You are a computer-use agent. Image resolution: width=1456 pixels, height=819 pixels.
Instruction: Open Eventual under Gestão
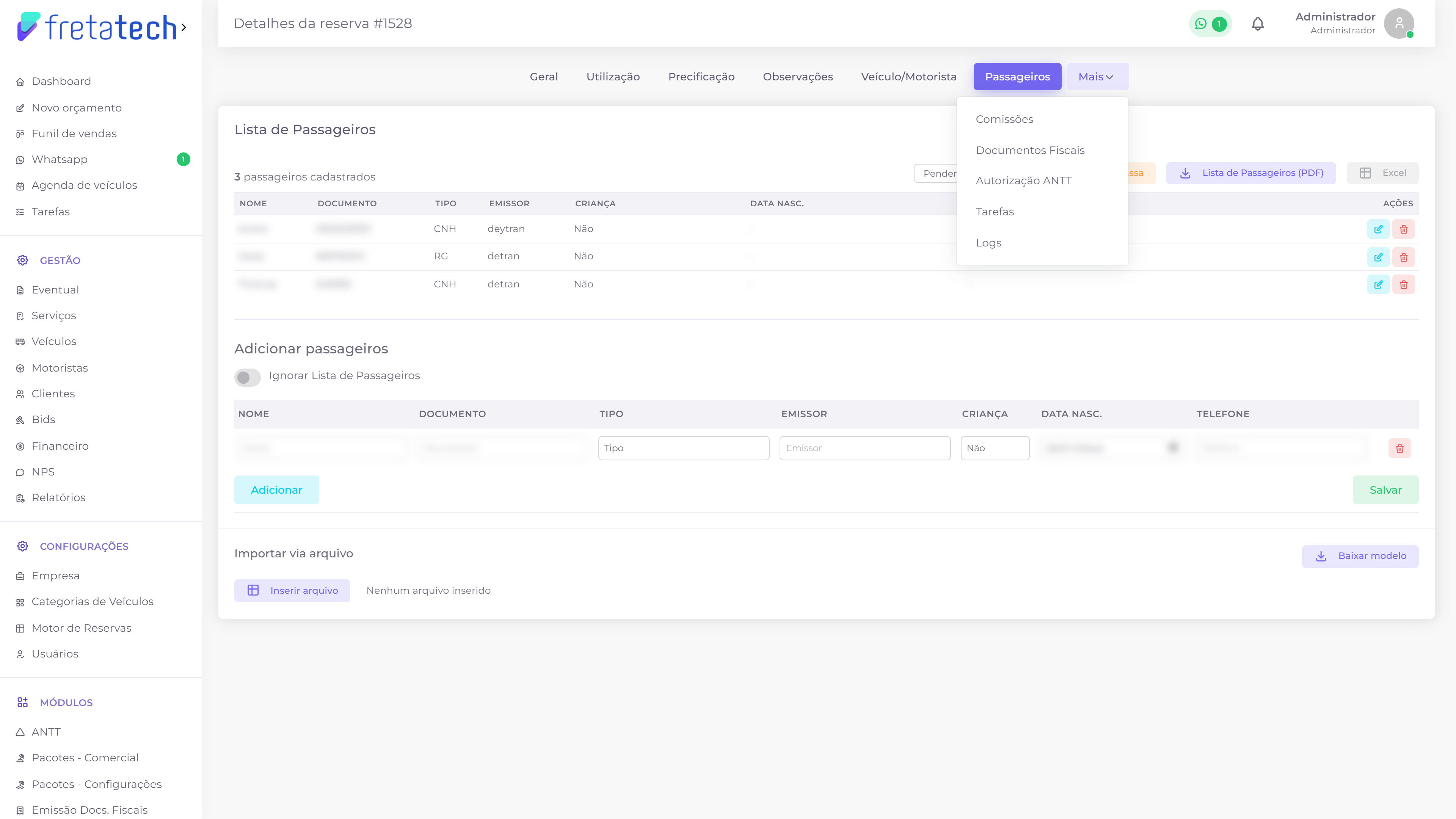tap(55, 289)
